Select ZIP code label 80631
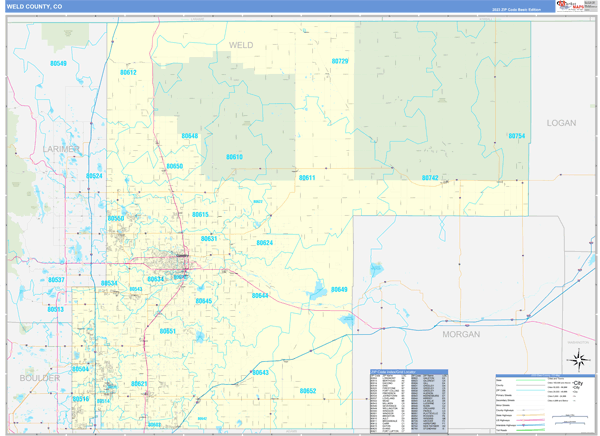The width and height of the screenshot is (600, 436). [209, 239]
